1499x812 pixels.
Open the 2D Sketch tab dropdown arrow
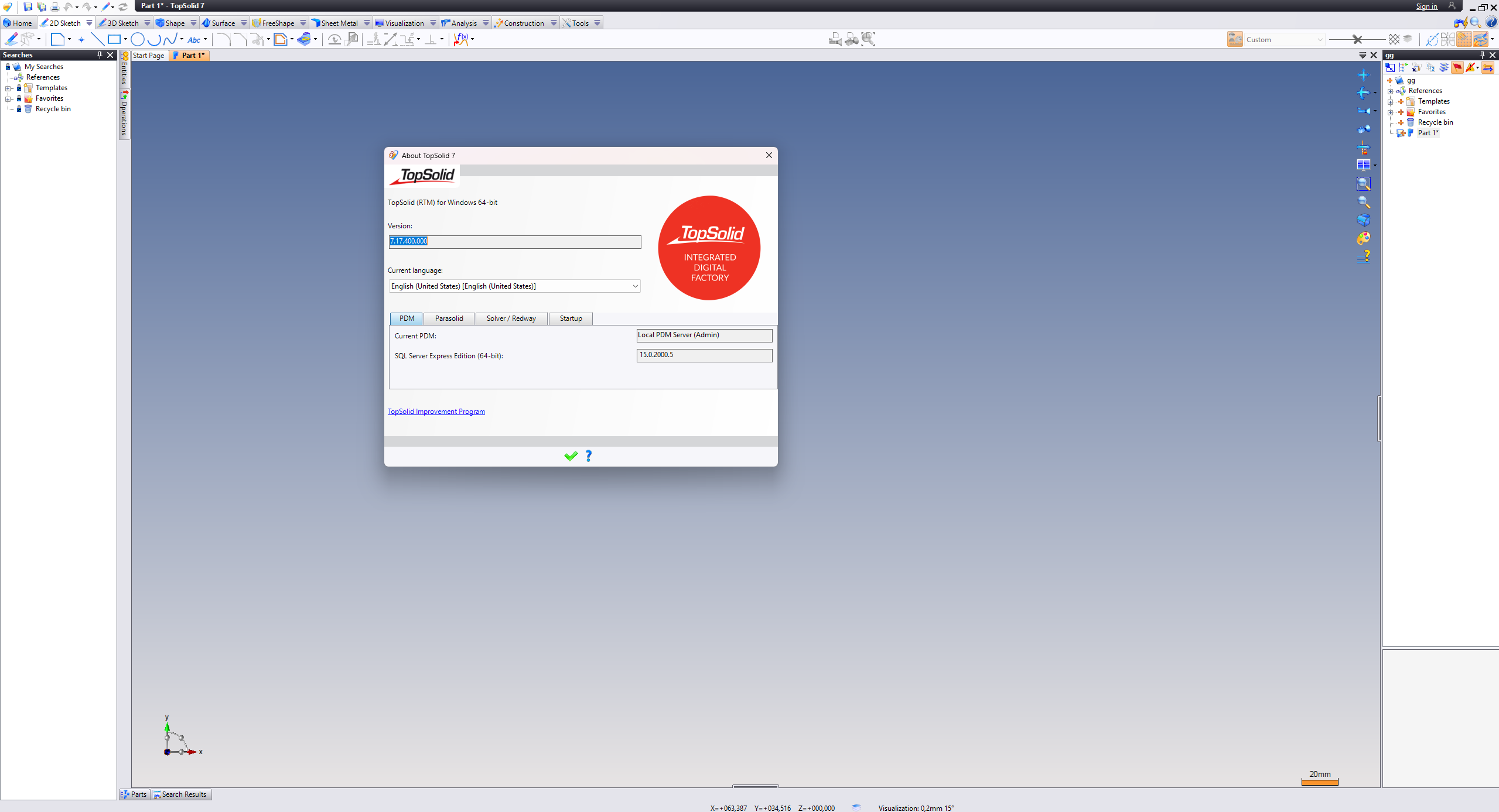89,23
